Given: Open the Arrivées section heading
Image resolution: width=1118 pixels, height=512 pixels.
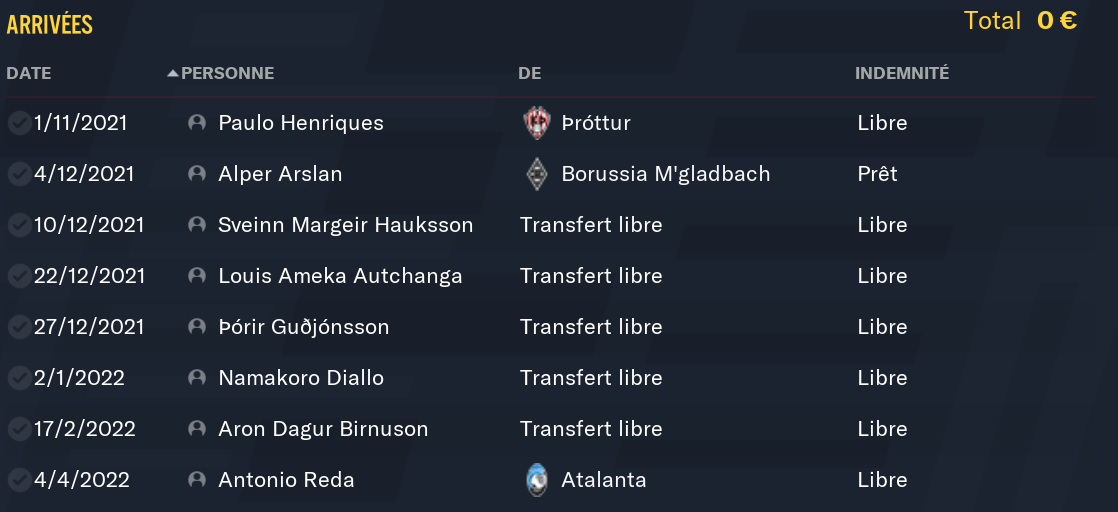Looking at the screenshot, I should pyautogui.click(x=50, y=25).
